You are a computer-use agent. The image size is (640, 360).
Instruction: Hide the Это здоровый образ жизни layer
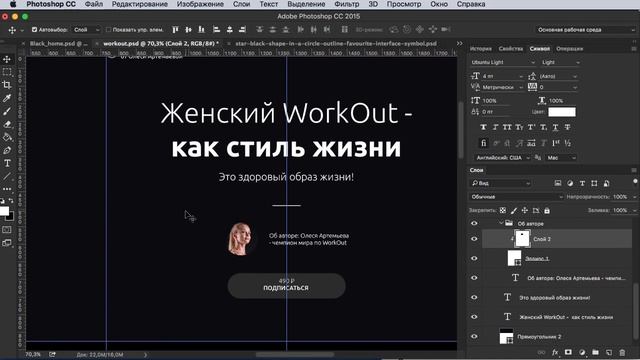474,298
